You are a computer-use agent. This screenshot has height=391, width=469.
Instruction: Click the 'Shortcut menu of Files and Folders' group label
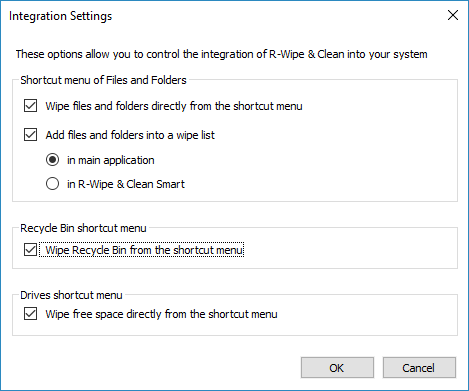click(103, 80)
